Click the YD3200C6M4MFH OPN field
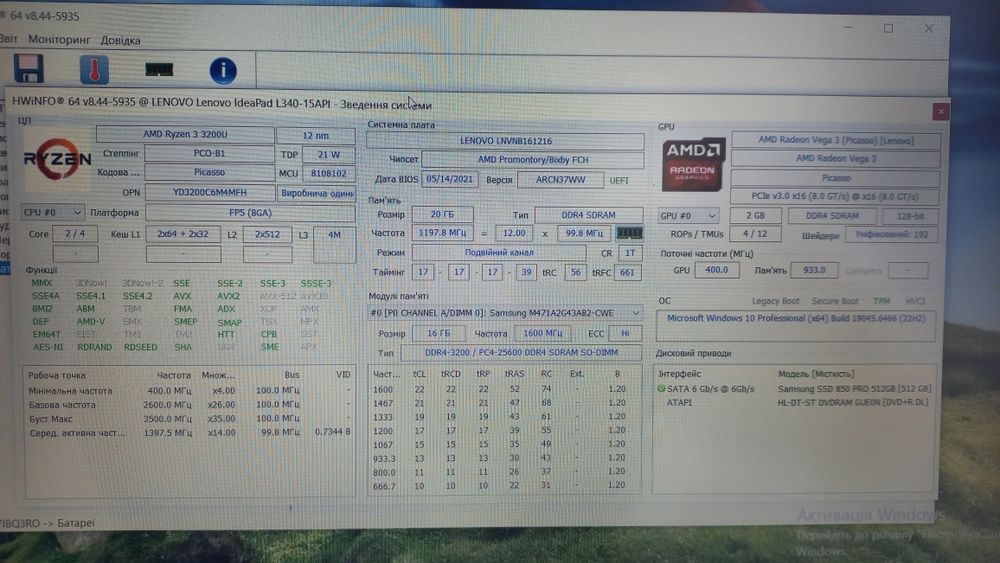 (209, 193)
